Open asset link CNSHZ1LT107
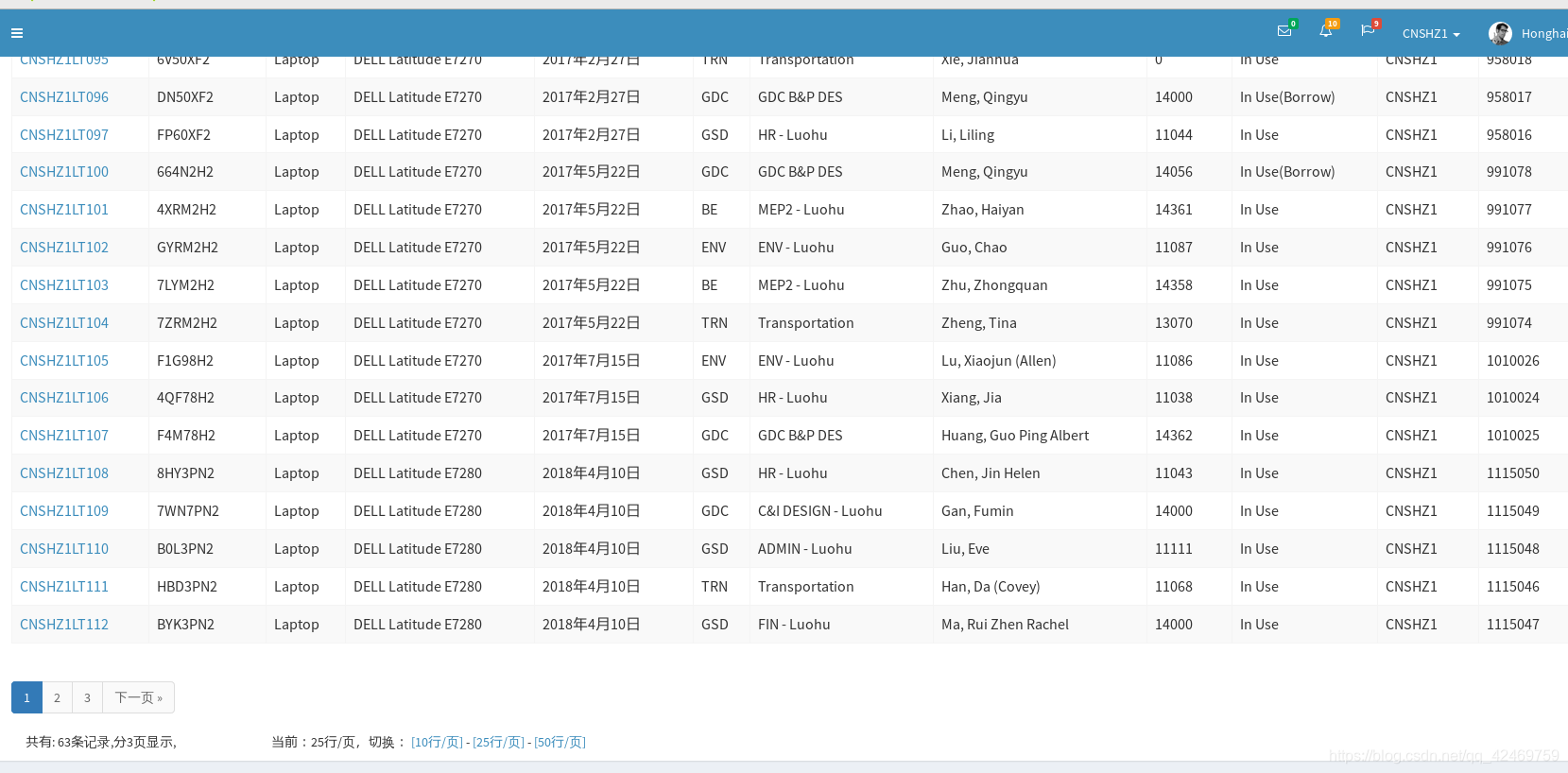 click(64, 436)
